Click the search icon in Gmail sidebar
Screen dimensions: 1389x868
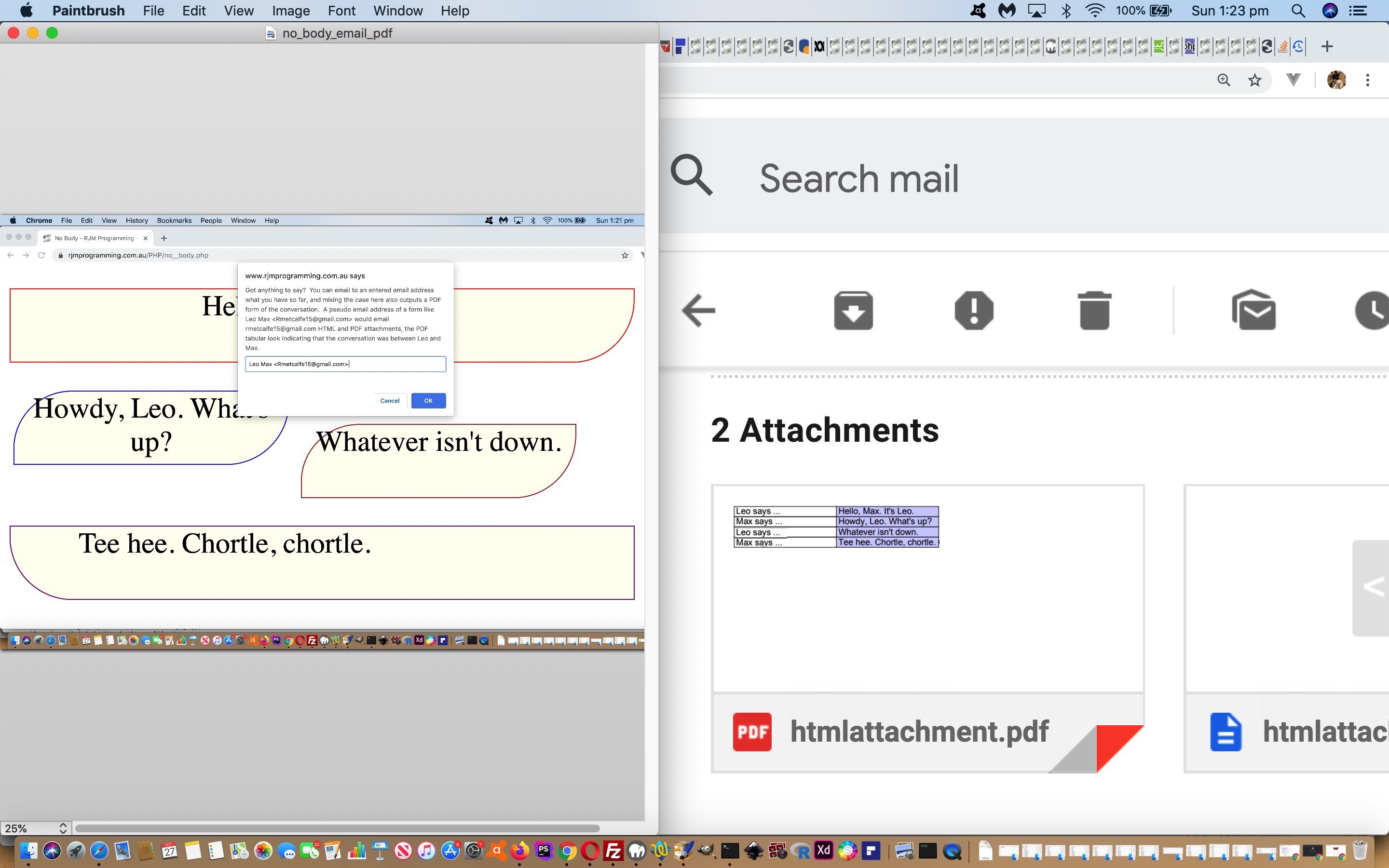pos(694,178)
